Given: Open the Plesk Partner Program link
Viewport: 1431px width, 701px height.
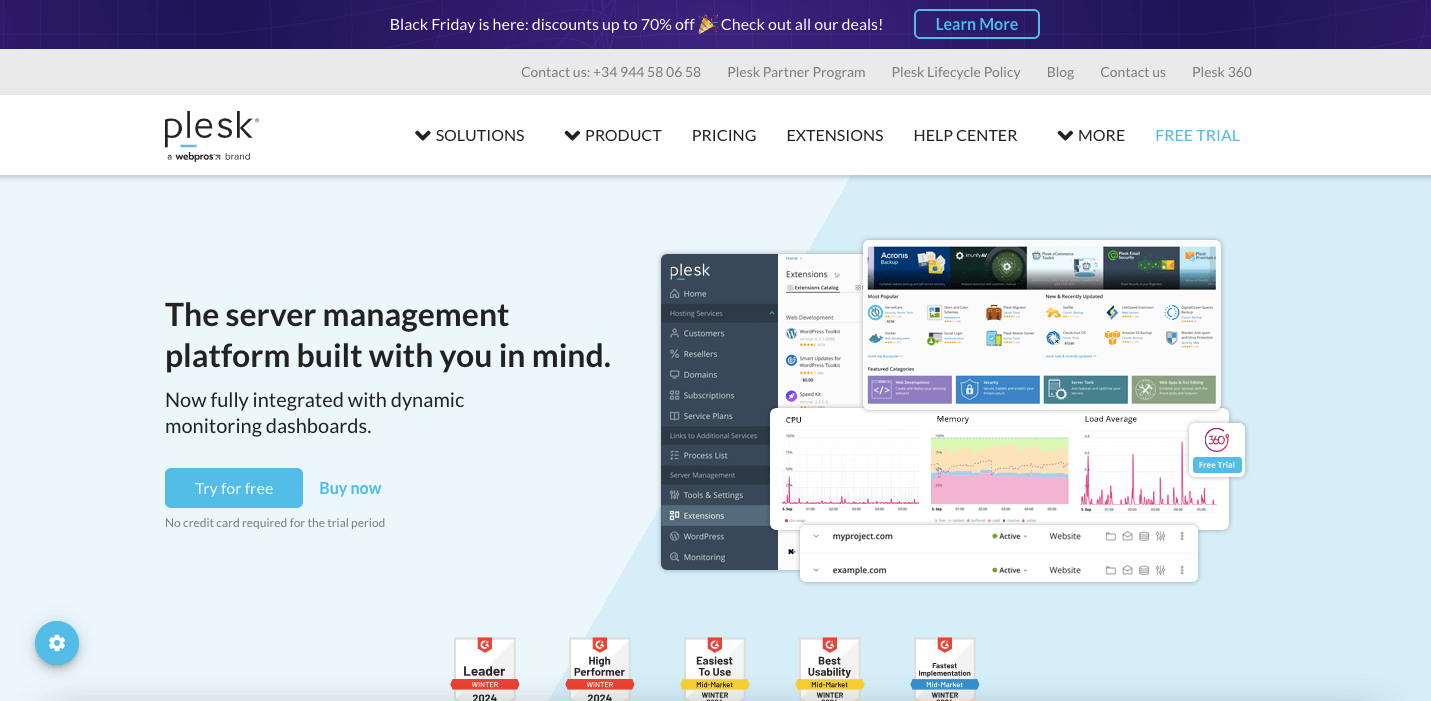Looking at the screenshot, I should (x=796, y=72).
